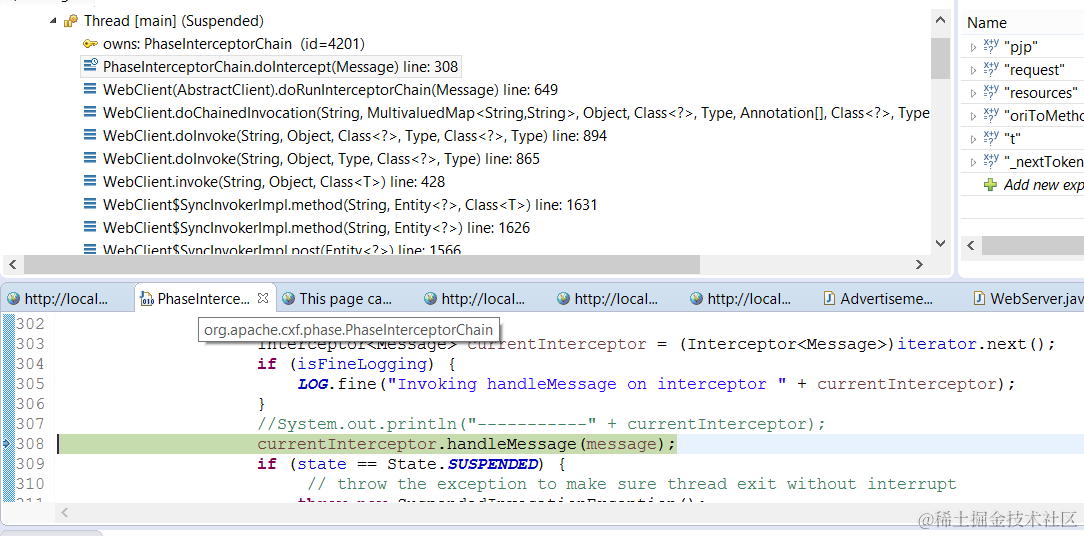The width and height of the screenshot is (1084, 536).
Task: Expand the "pjp" expression
Action: point(973,47)
